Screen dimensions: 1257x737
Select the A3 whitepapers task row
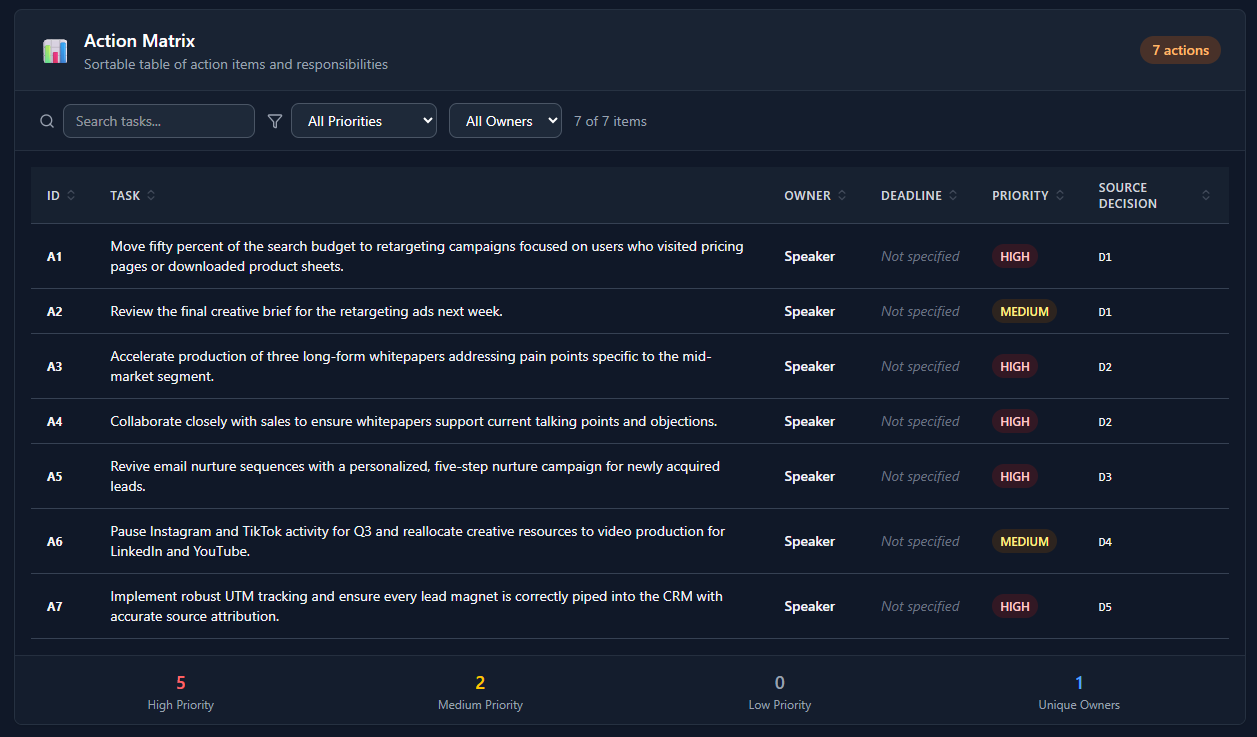point(410,366)
